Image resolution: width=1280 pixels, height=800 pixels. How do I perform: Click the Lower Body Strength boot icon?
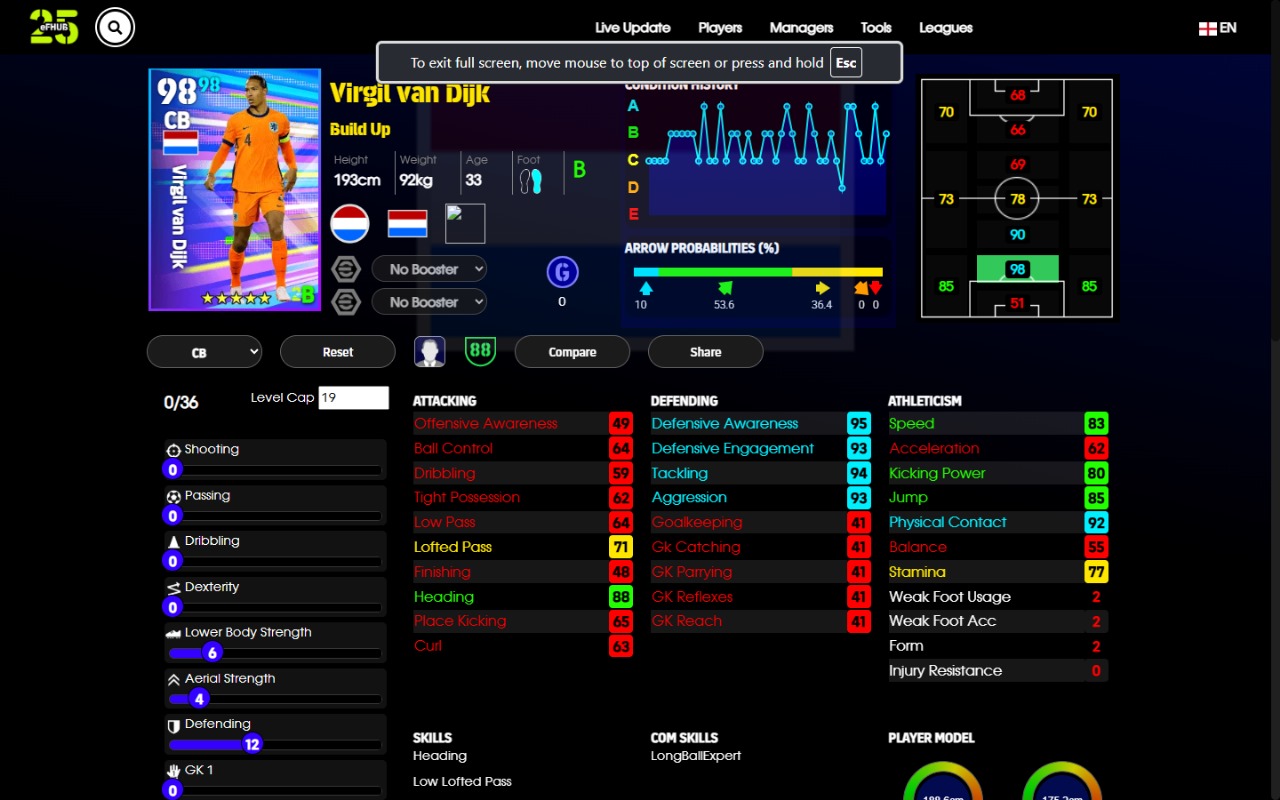click(173, 633)
